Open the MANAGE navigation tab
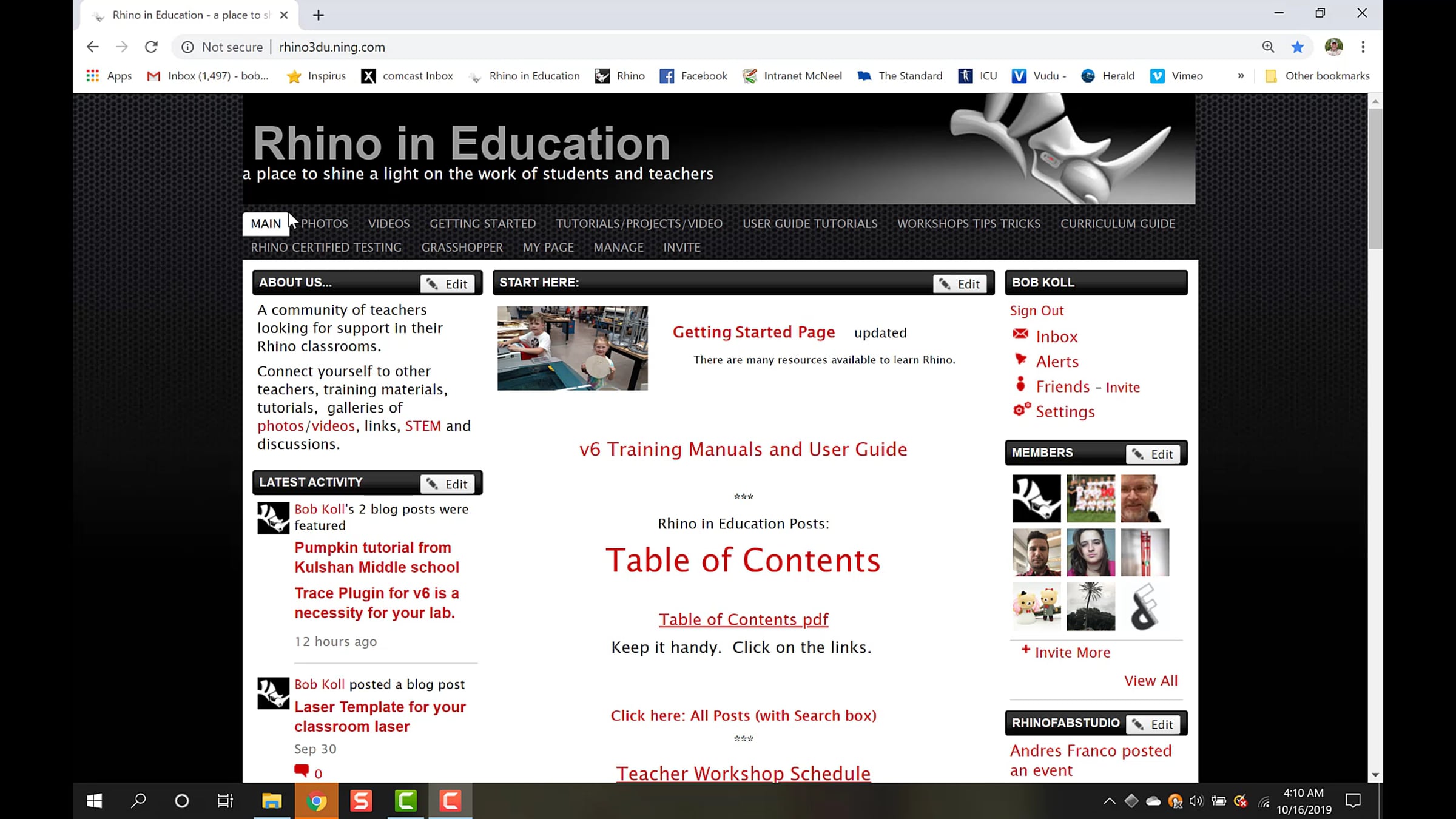The image size is (1456, 819). [618, 248]
